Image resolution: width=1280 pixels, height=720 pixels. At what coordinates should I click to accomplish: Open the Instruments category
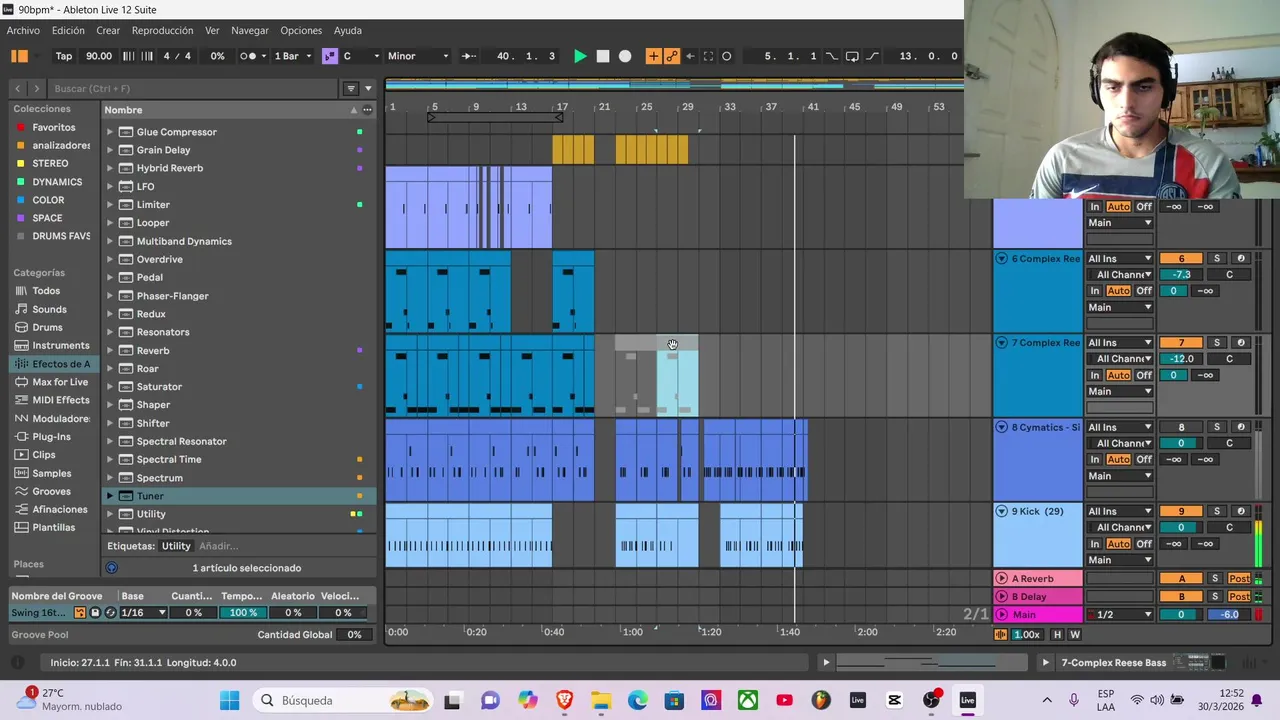pyautogui.click(x=60, y=345)
